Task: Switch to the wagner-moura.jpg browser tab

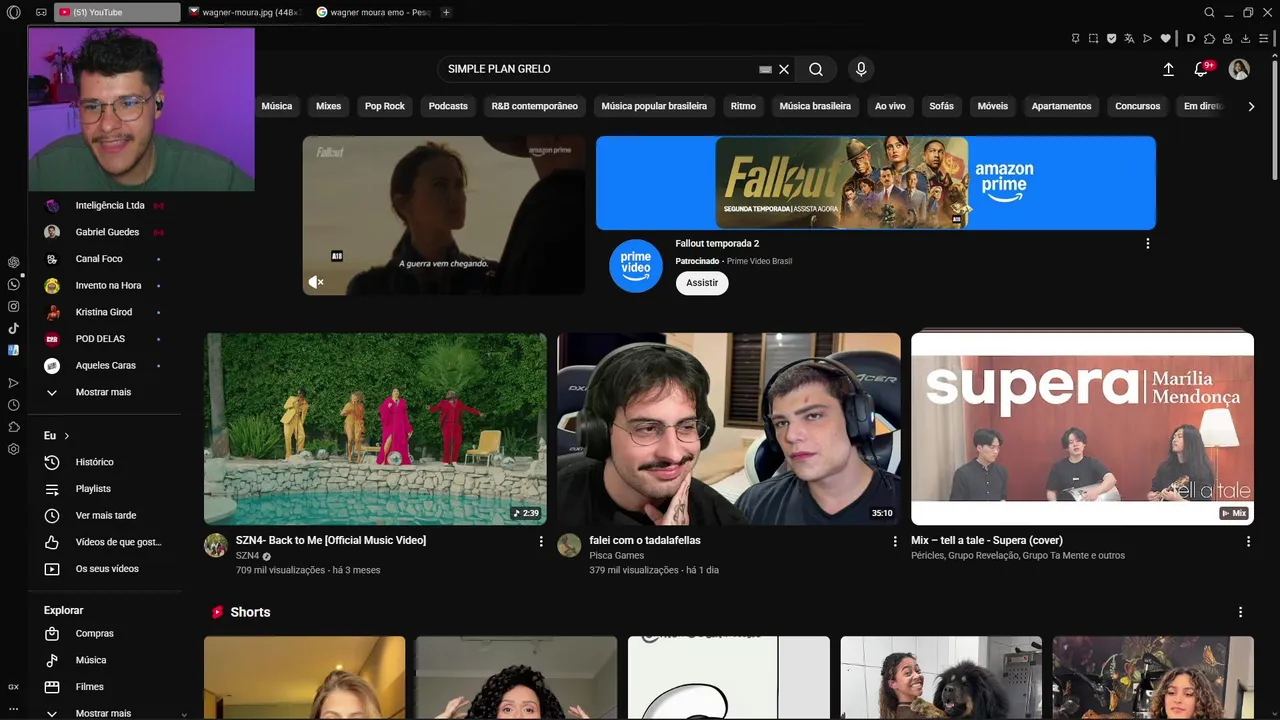Action: click(245, 12)
